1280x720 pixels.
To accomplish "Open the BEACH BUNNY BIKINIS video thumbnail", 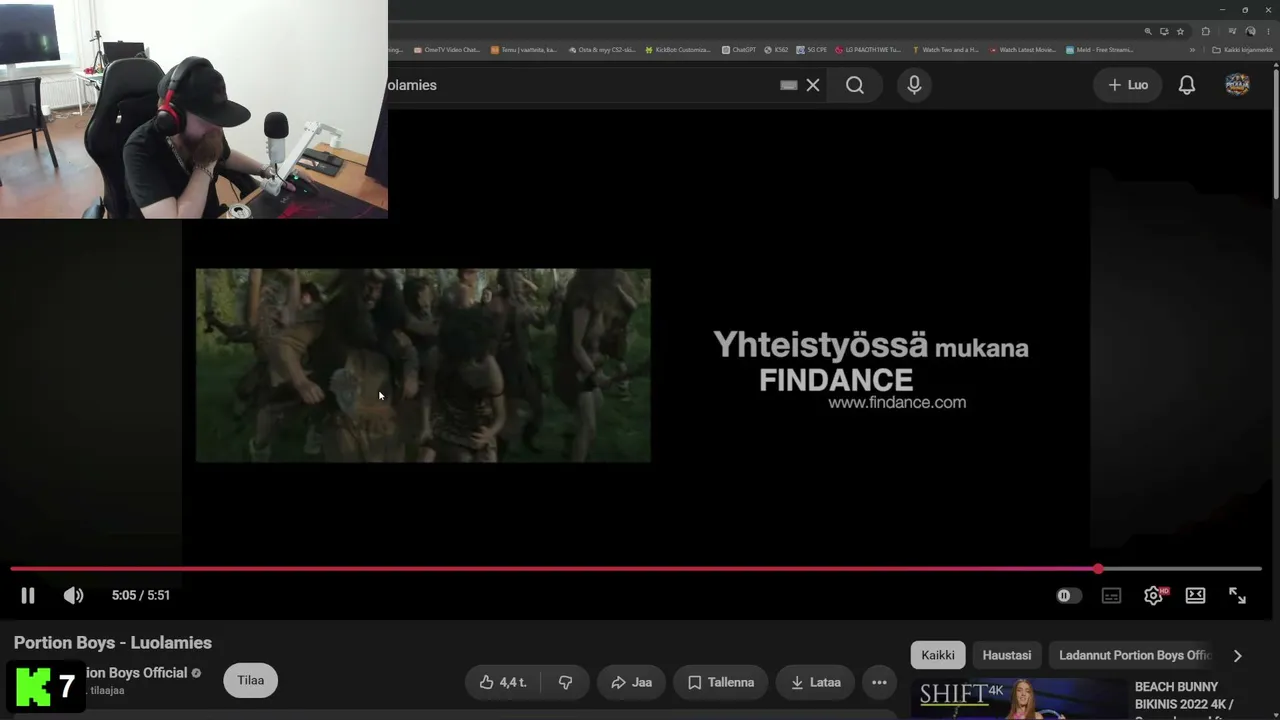I will (x=1019, y=699).
